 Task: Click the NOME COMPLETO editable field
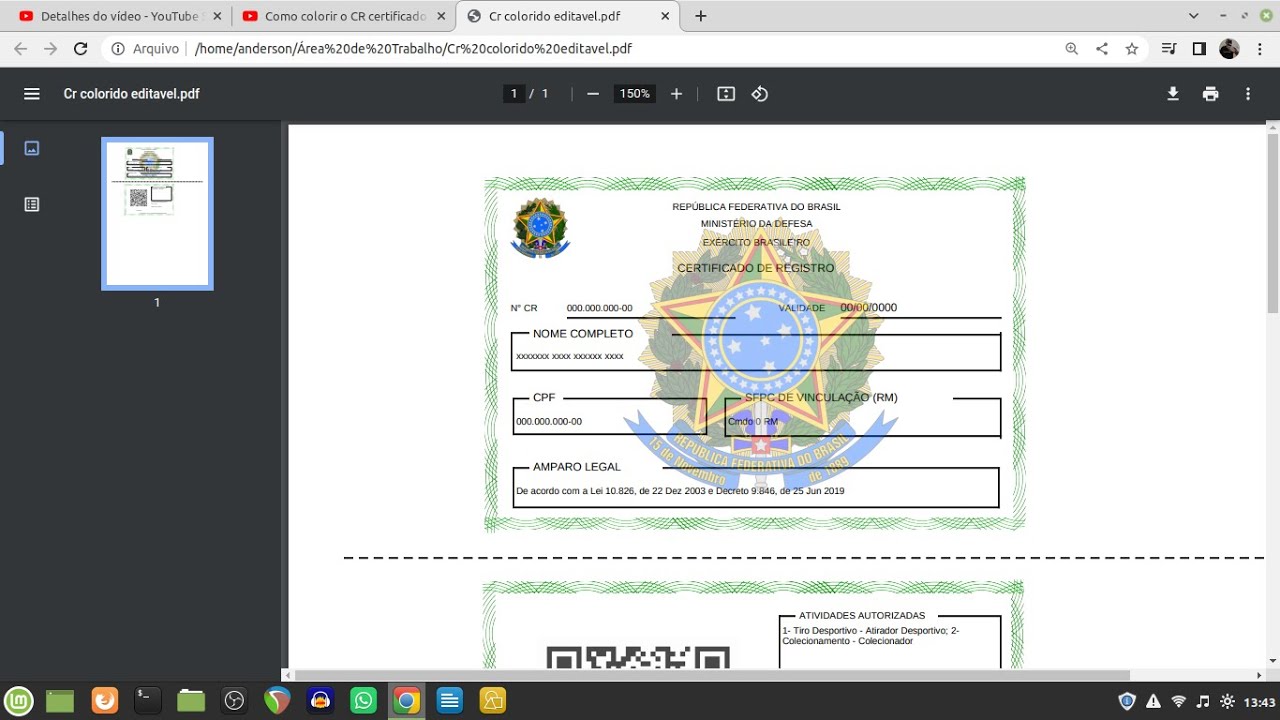756,352
